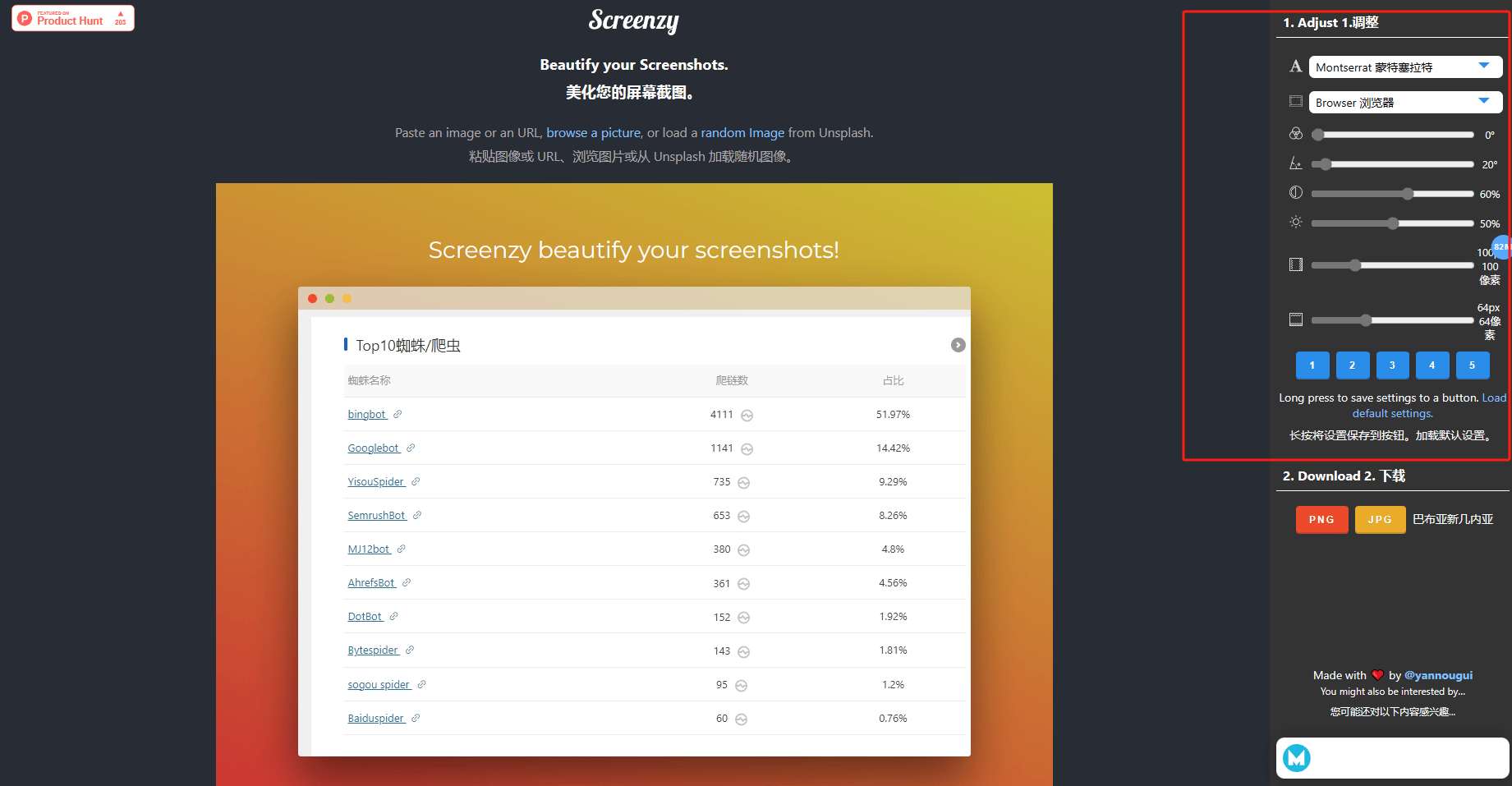
Task: Select settings preset button 4
Action: click(x=1432, y=365)
